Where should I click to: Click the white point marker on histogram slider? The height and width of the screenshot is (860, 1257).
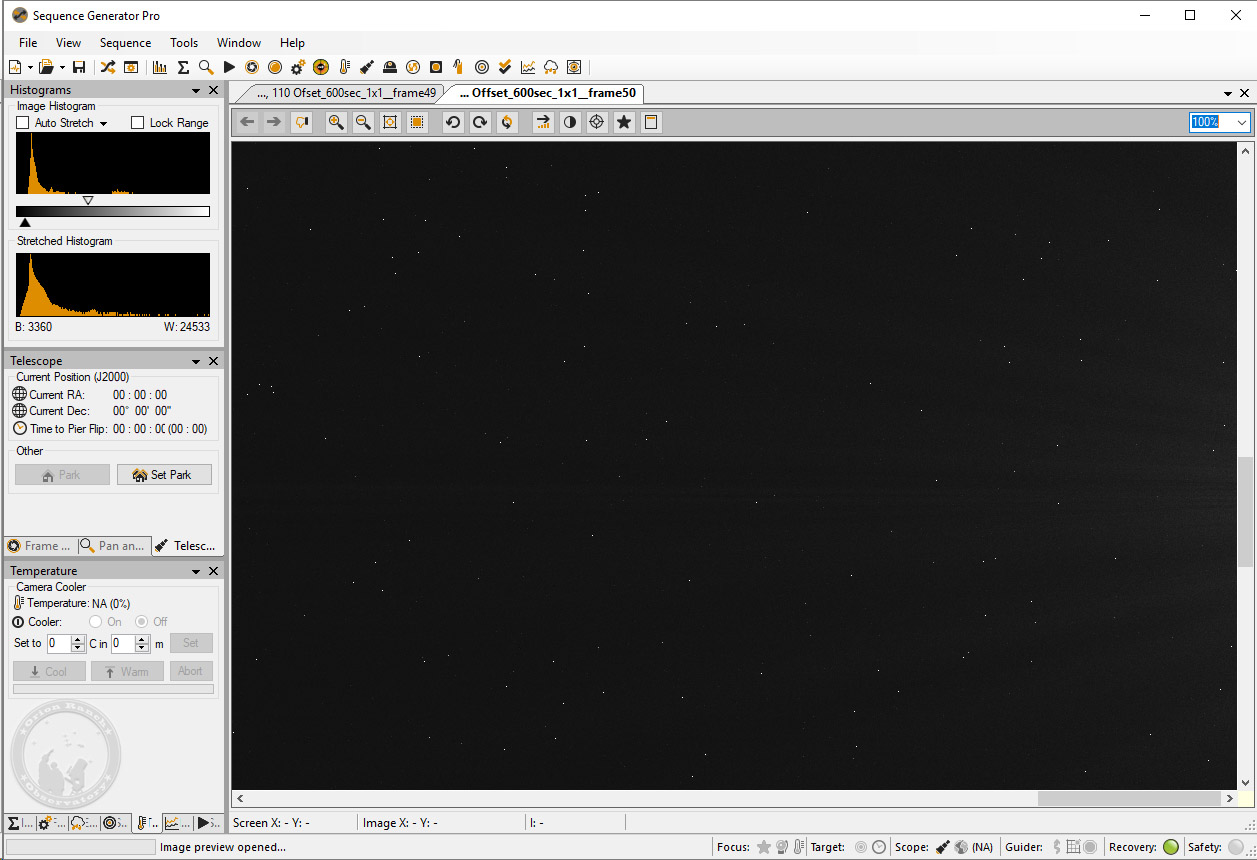pyautogui.click(x=88, y=201)
